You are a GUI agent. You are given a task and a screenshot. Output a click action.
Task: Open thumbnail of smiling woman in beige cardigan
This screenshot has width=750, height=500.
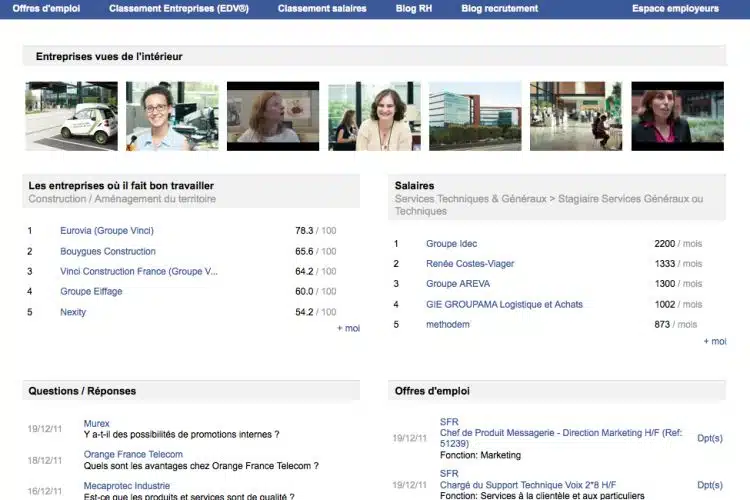coord(374,116)
